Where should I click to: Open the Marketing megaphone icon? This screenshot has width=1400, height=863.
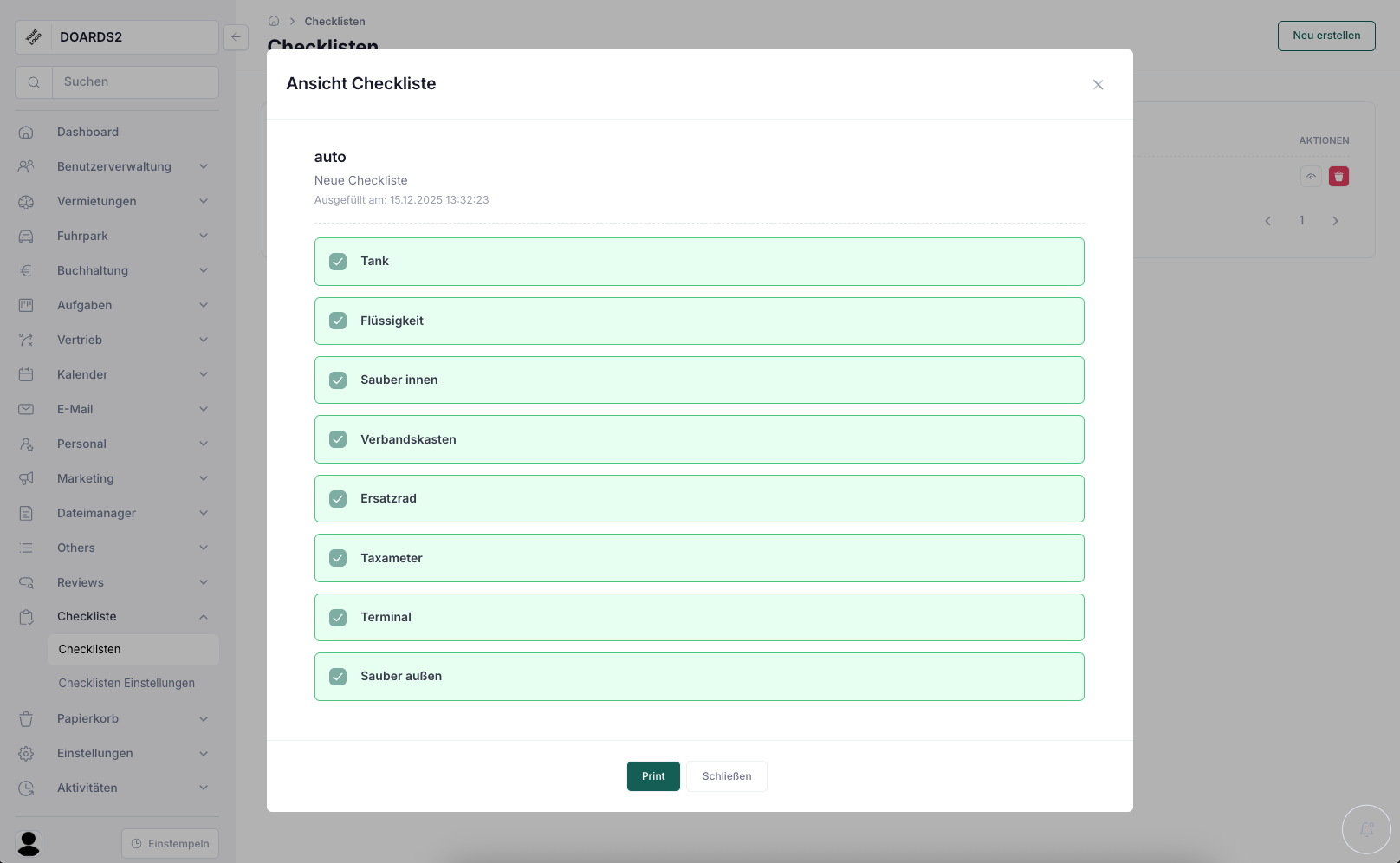[26, 478]
